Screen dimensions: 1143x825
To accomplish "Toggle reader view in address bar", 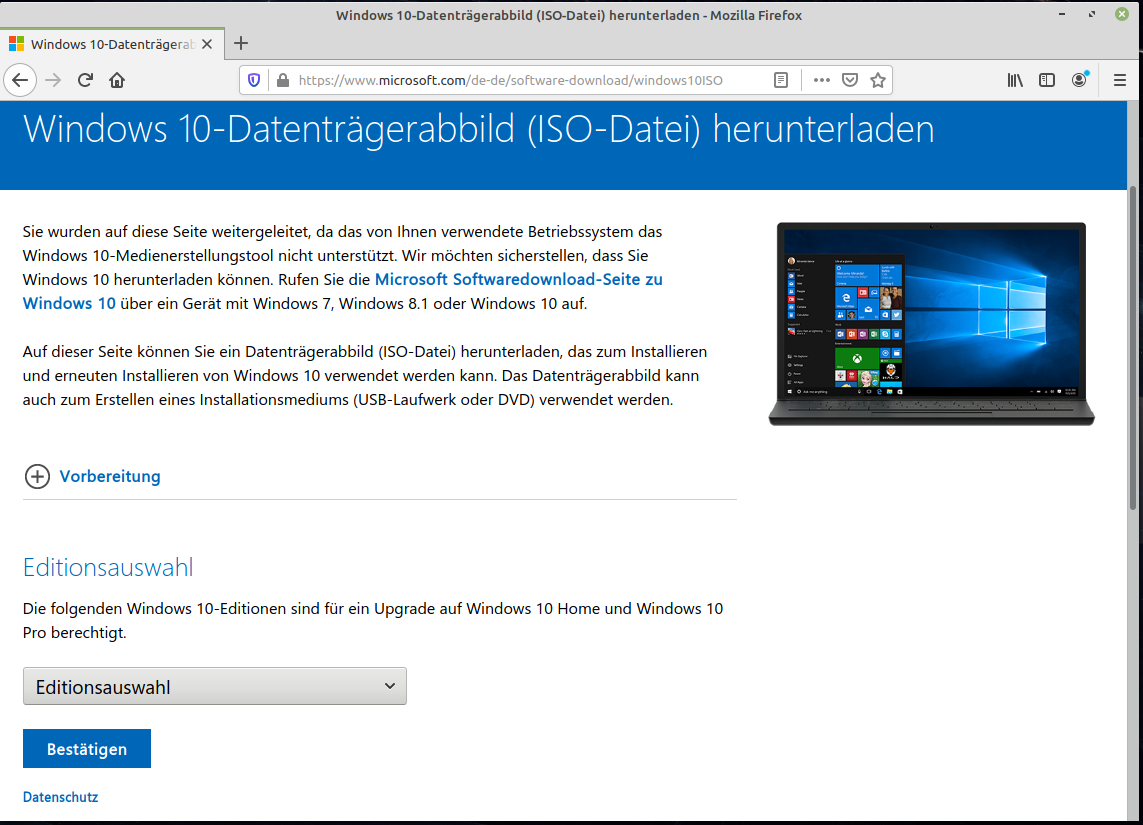I will tap(781, 80).
